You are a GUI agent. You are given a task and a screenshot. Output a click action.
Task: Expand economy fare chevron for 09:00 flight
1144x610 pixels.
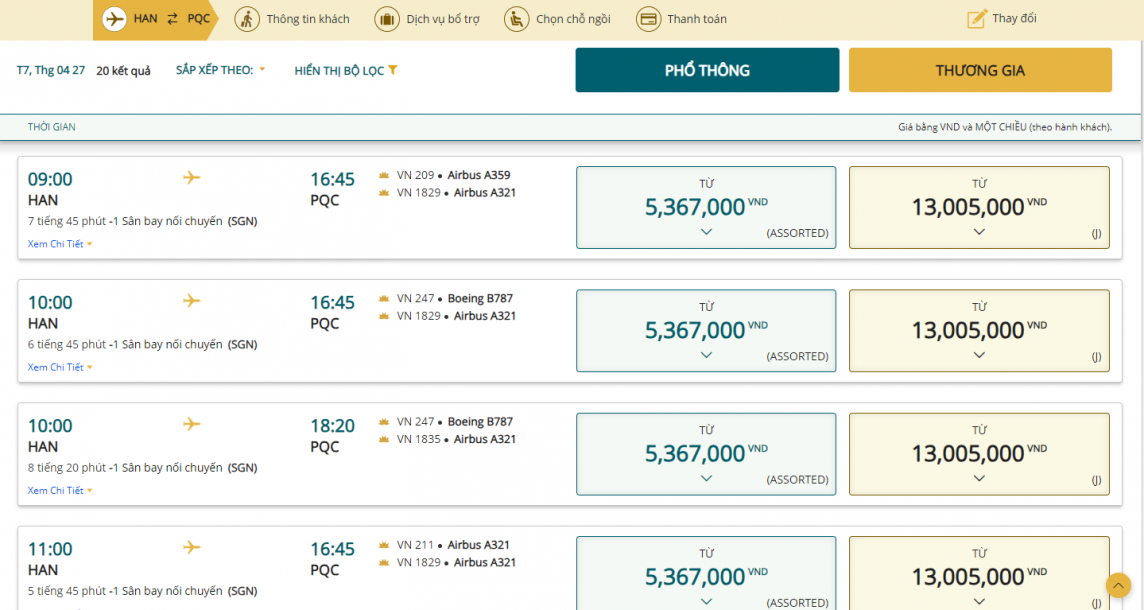tap(706, 232)
